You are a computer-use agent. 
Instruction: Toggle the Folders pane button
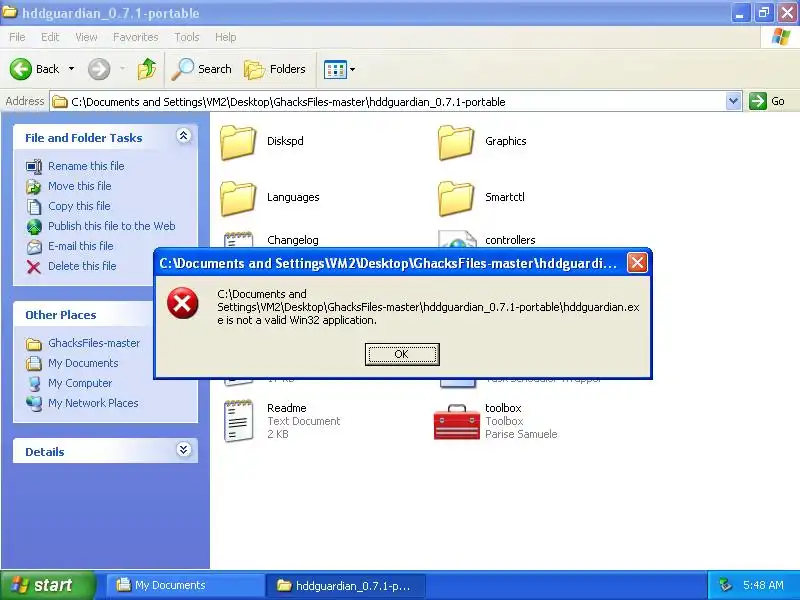(x=274, y=69)
